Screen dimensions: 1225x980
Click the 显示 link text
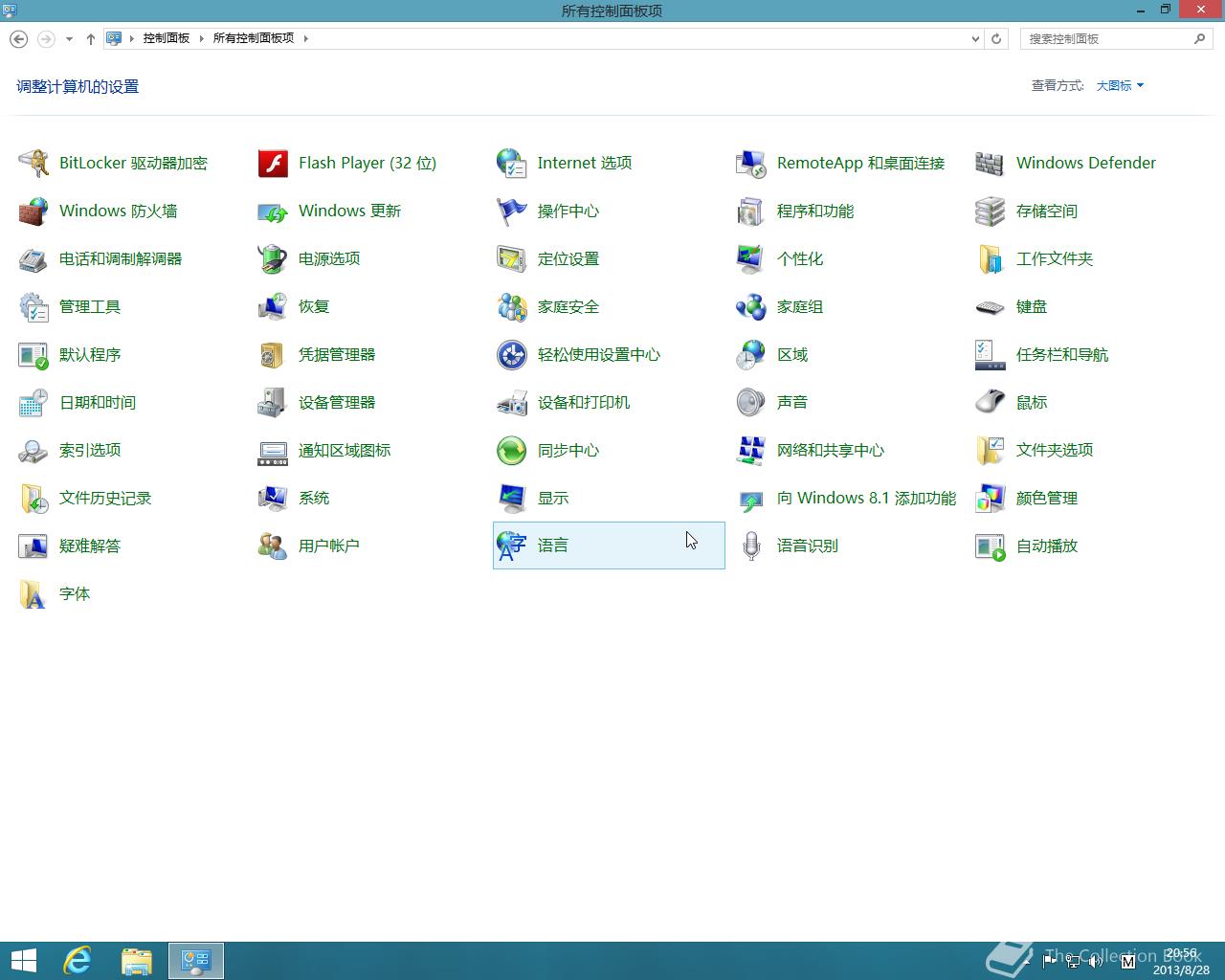553,498
